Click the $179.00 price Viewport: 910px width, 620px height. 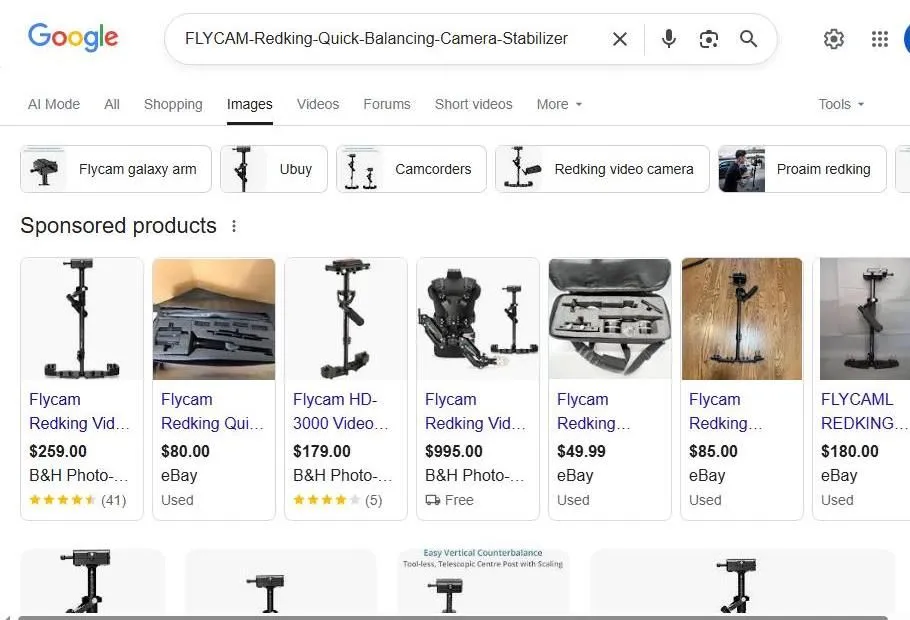coord(322,451)
